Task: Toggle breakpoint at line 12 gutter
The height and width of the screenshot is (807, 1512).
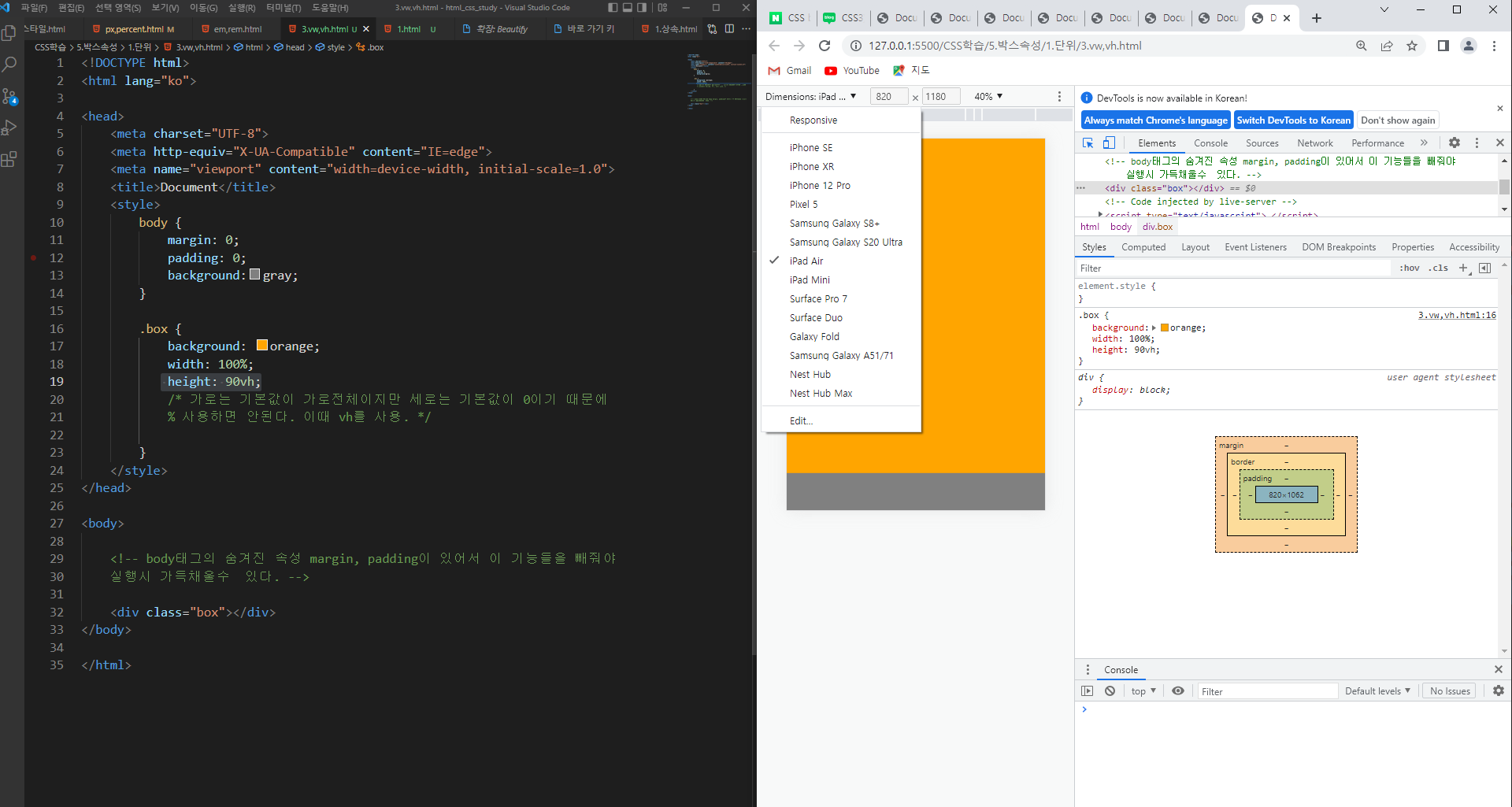Action: tap(33, 257)
